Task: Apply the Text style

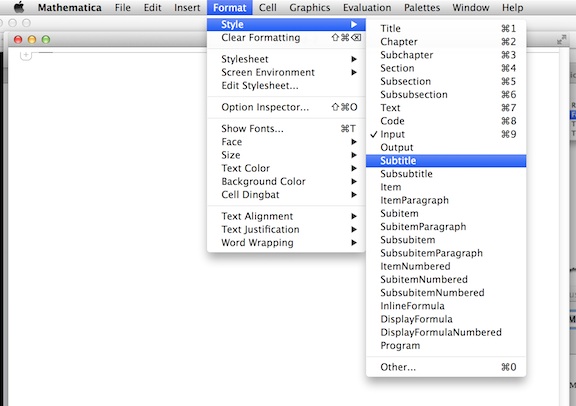Action: click(446, 108)
